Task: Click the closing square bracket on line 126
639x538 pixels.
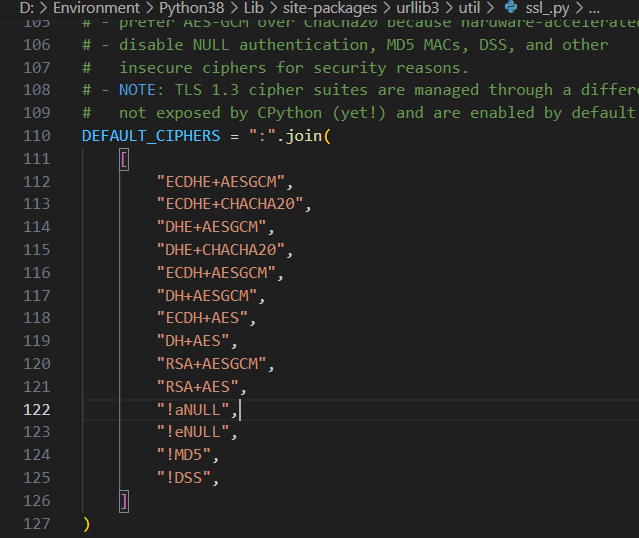Action: click(x=124, y=501)
